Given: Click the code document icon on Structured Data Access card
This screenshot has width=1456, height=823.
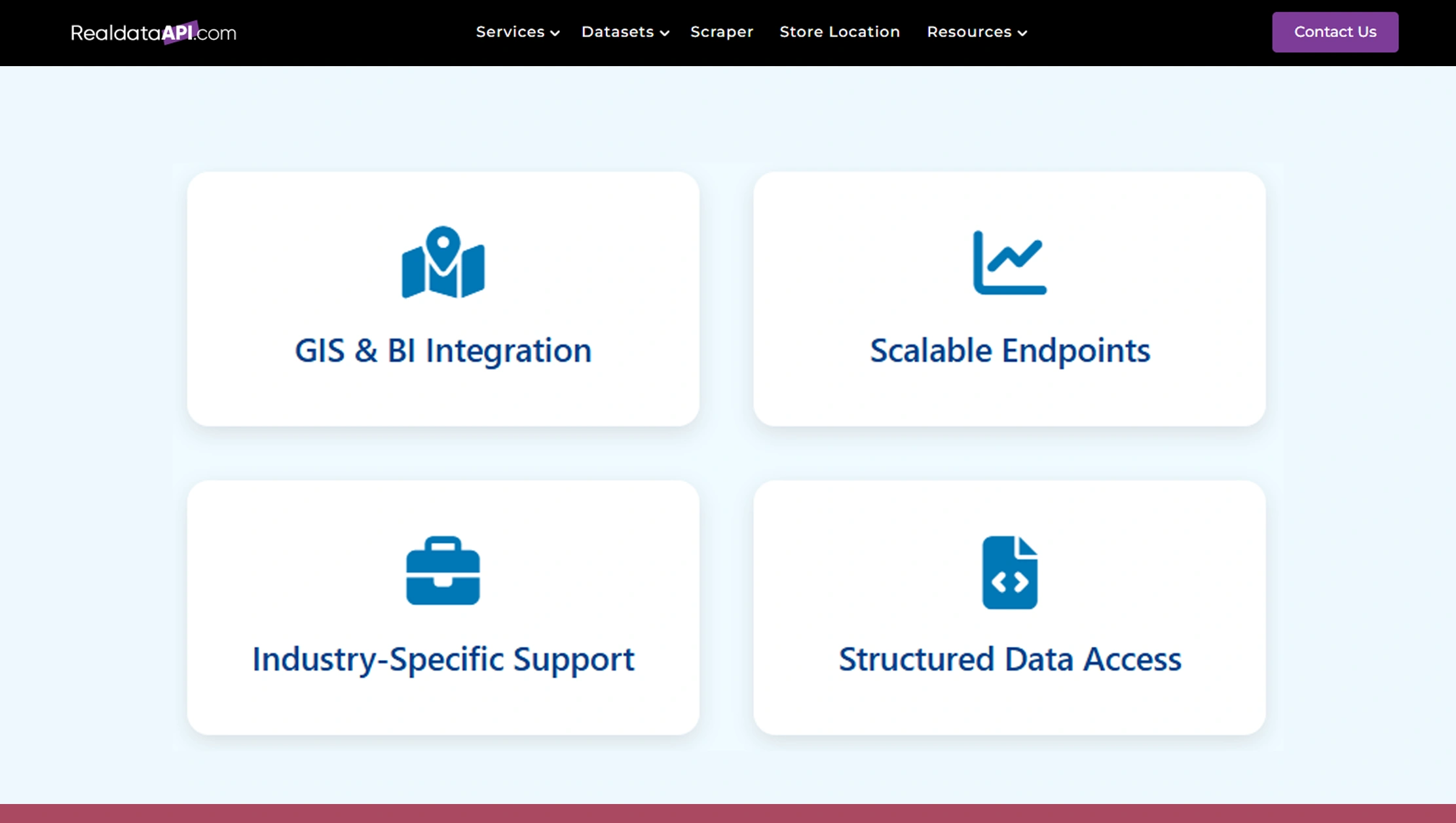Looking at the screenshot, I should point(1009,573).
